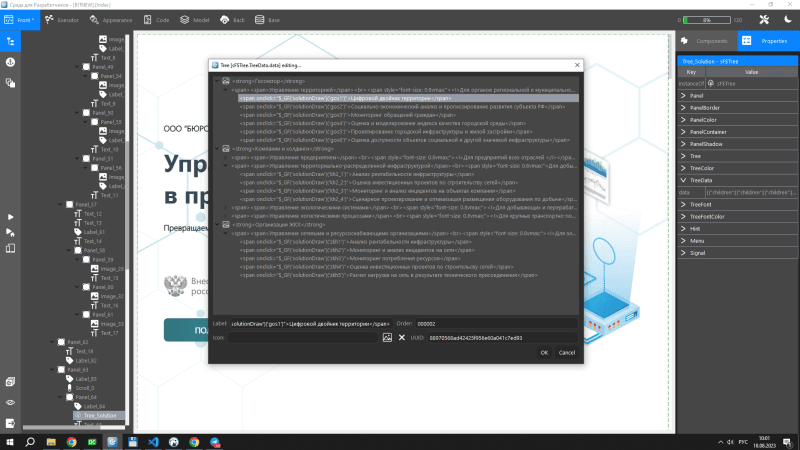The image size is (800, 450).
Task: Click the eye icon in left sidebar
Action: (x=11, y=401)
